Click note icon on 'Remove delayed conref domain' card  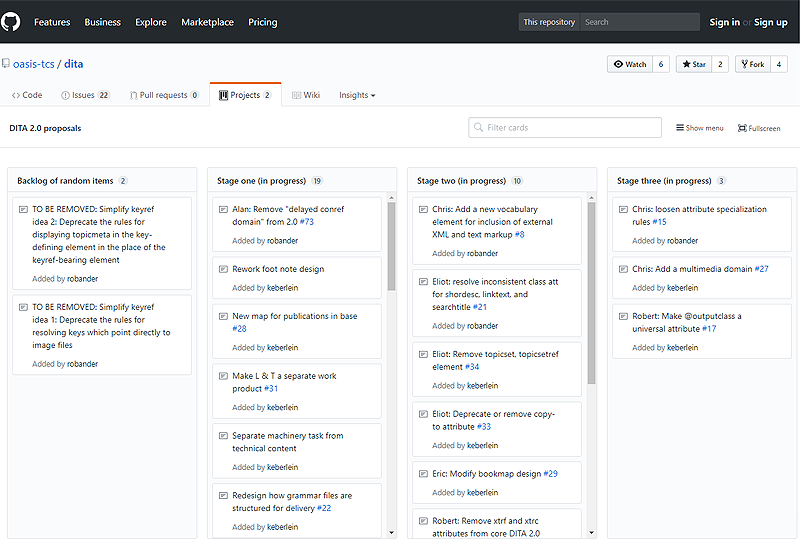click(223, 209)
